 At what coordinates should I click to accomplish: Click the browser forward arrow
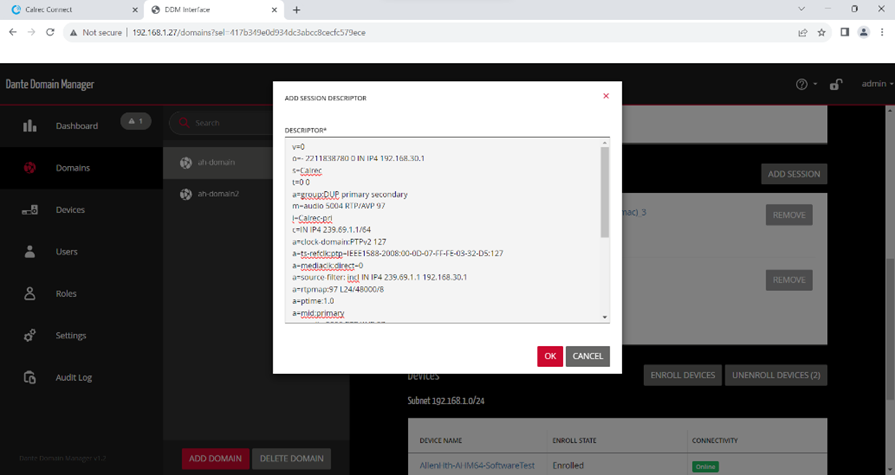point(31,33)
